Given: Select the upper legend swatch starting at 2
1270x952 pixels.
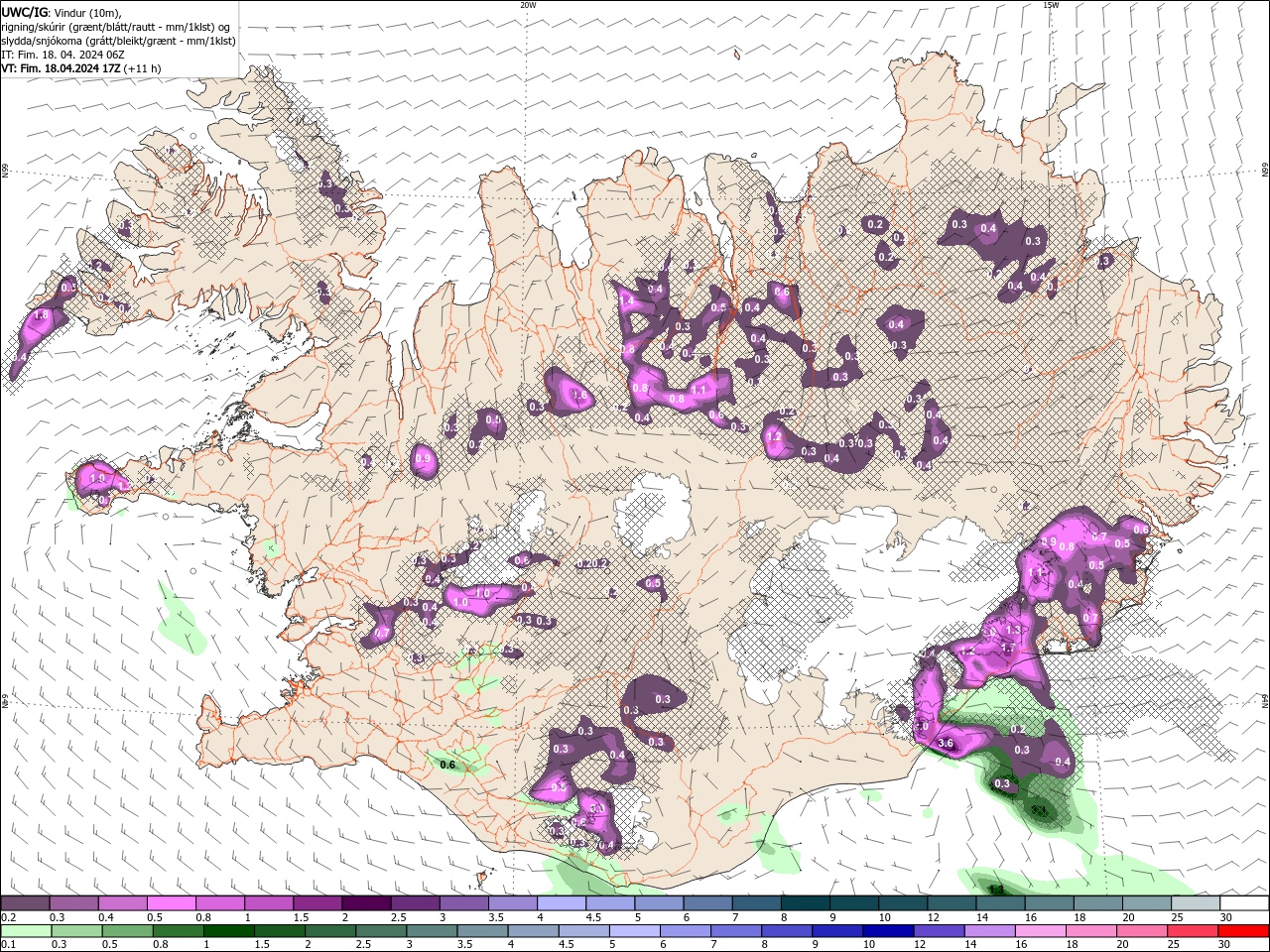Looking at the screenshot, I should [367, 903].
